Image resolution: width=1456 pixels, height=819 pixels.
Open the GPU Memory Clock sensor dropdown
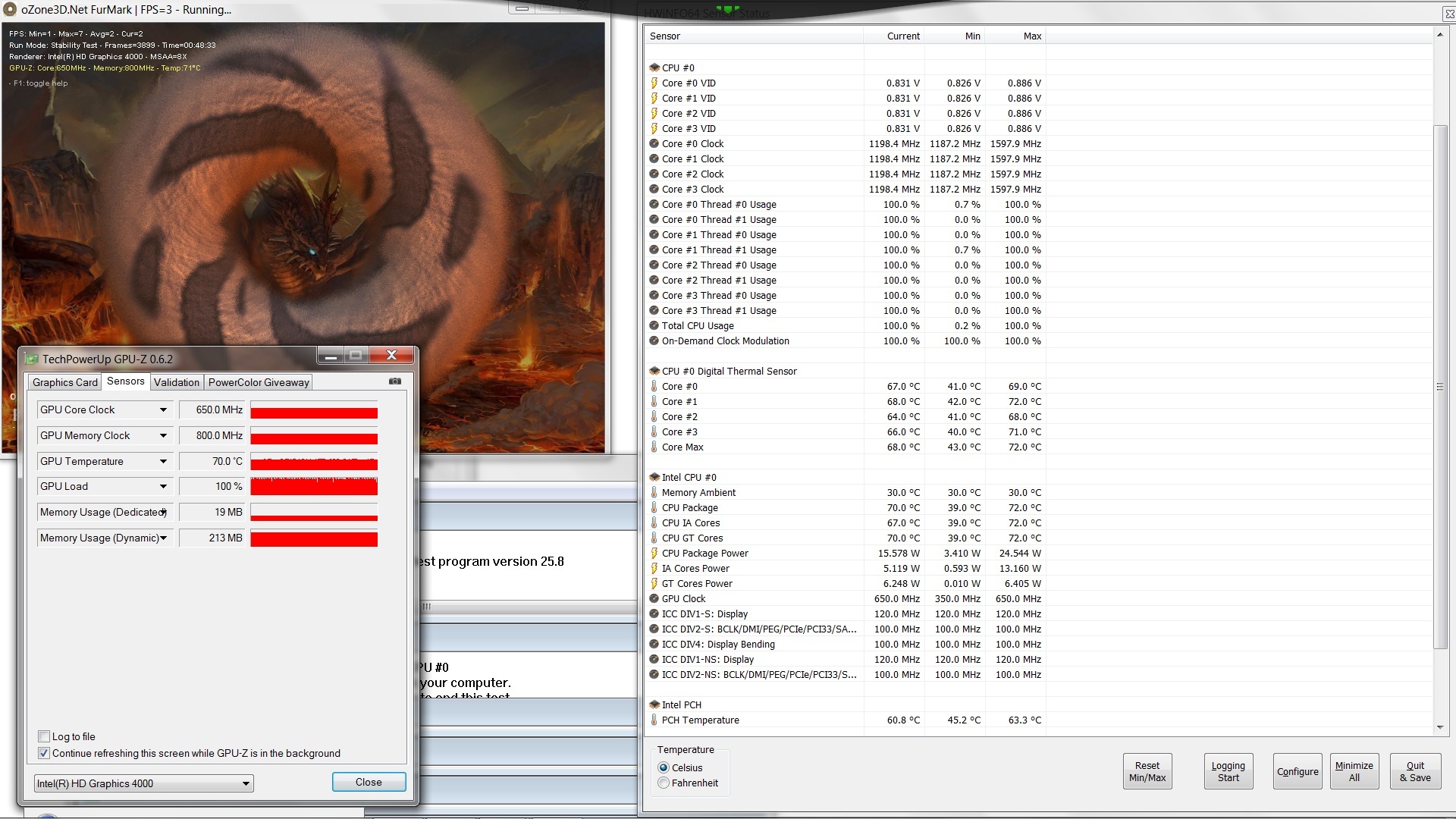163,436
